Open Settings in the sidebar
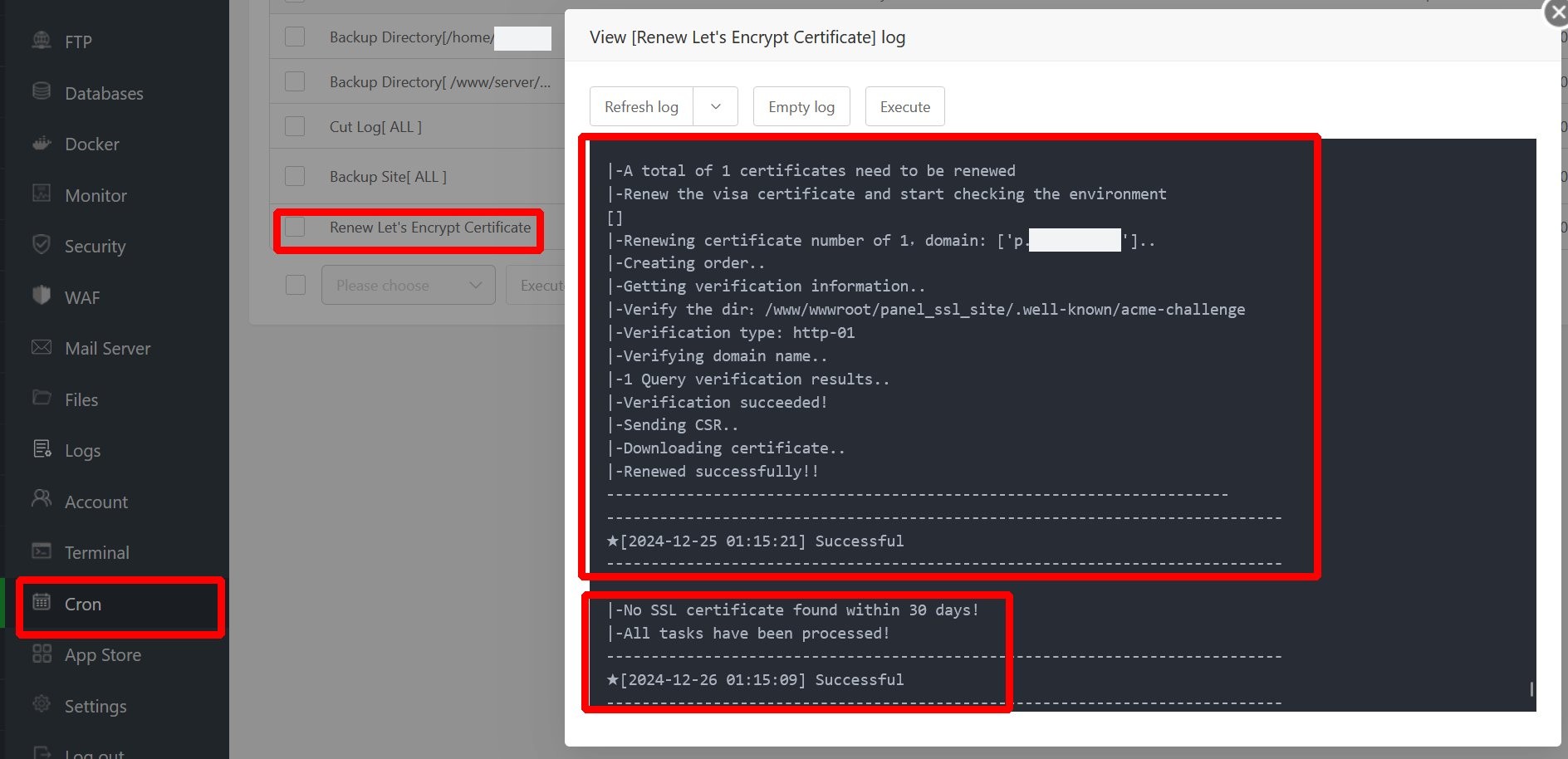The image size is (1568, 759). [x=96, y=706]
